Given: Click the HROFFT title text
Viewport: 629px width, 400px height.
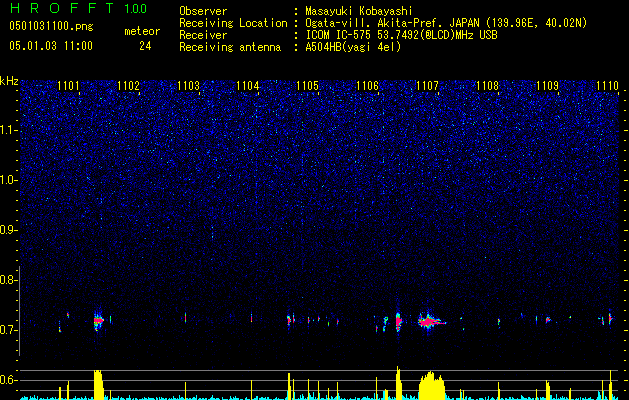Looking at the screenshot, I should coord(61,8).
